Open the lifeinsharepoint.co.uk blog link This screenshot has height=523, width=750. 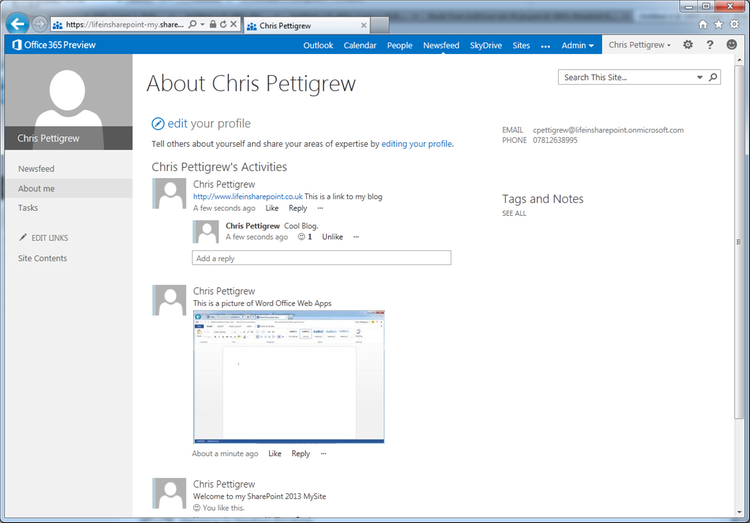[247, 196]
